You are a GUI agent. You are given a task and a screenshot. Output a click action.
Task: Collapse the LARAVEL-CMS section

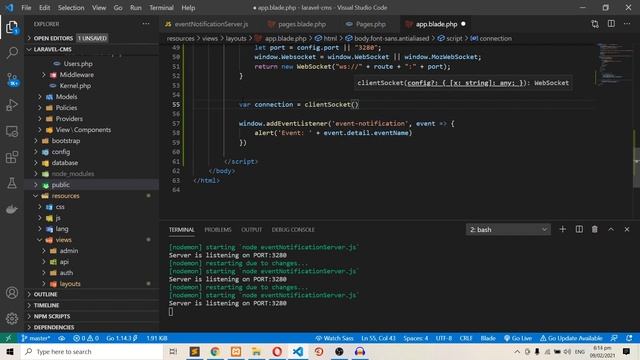(x=92, y=49)
